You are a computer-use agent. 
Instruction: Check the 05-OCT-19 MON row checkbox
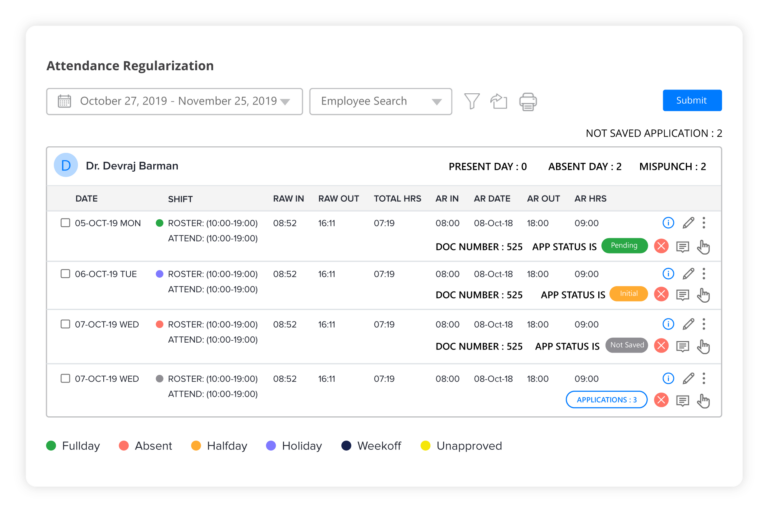pyautogui.click(x=65, y=223)
